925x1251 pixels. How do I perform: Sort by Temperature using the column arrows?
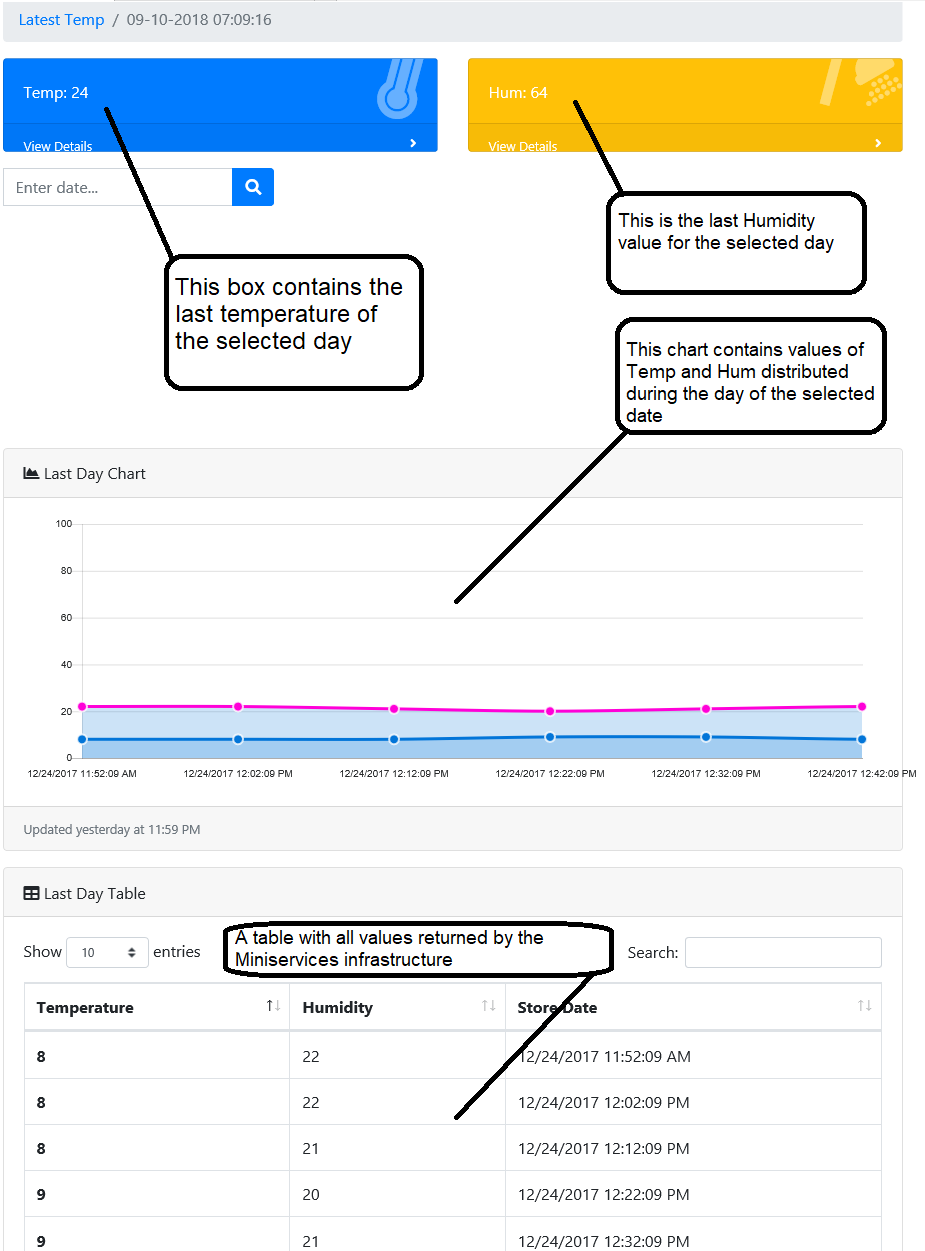pos(273,1005)
